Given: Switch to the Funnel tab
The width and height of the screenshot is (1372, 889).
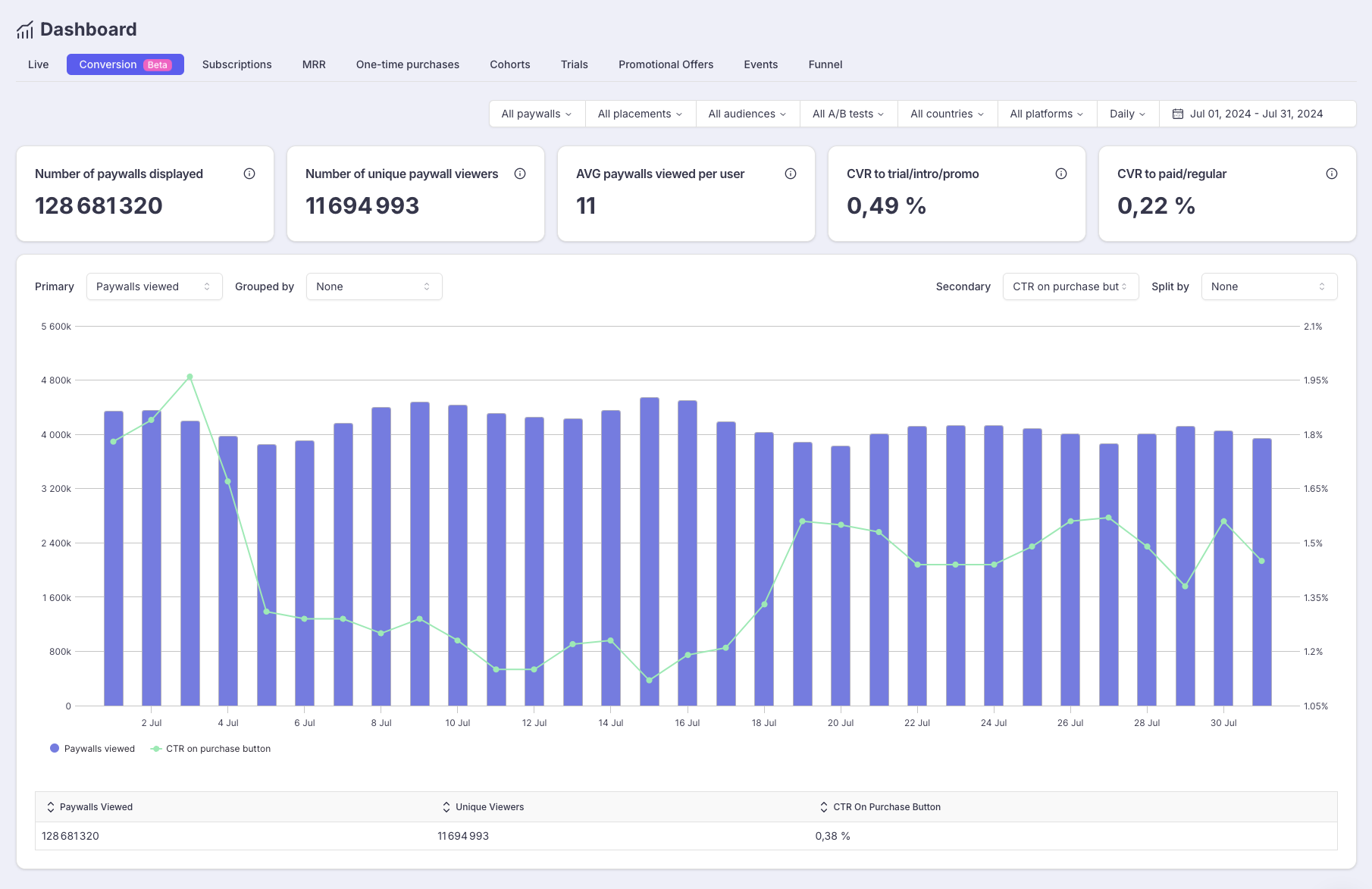Looking at the screenshot, I should click(825, 64).
